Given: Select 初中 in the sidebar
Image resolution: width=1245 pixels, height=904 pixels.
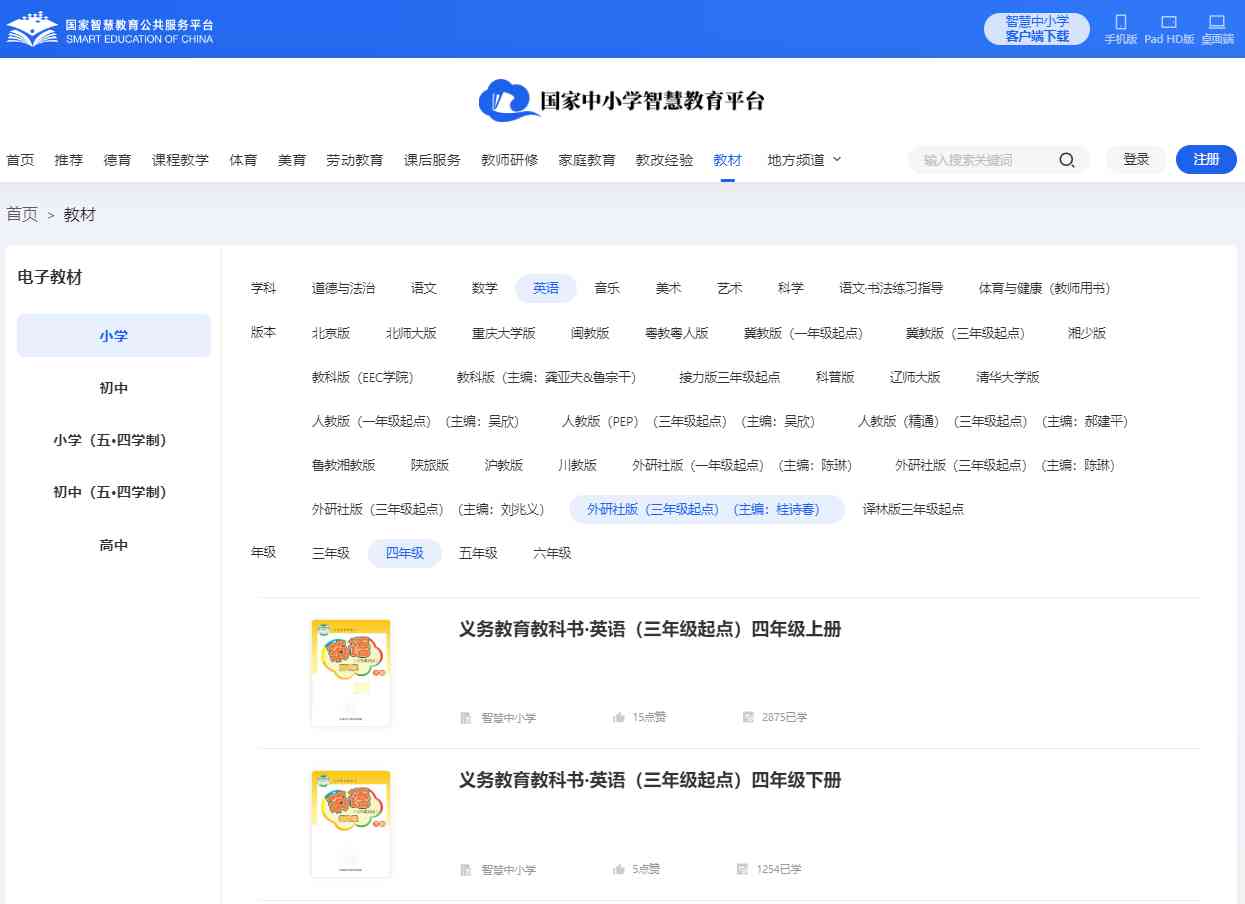Looking at the screenshot, I should pyautogui.click(x=114, y=388).
